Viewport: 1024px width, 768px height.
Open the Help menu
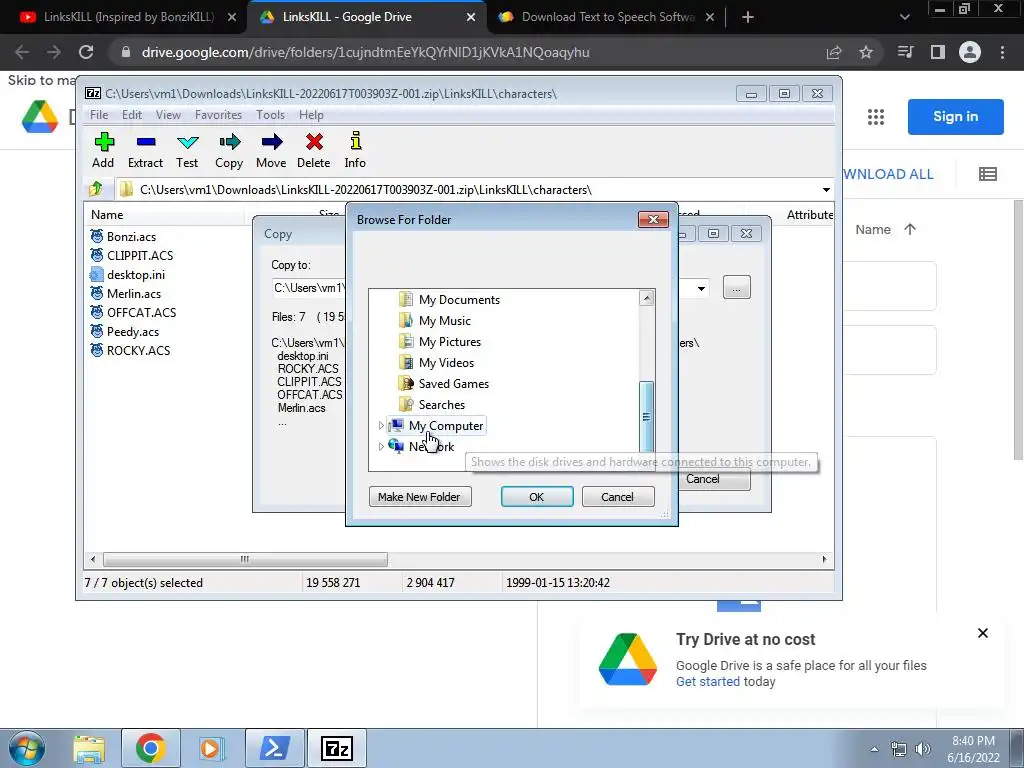pos(311,115)
